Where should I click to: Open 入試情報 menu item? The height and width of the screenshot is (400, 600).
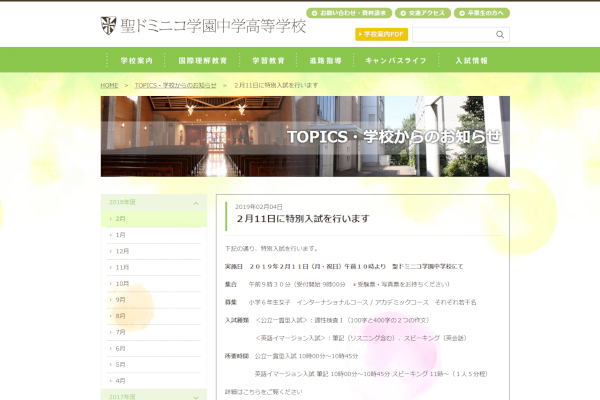(471, 60)
